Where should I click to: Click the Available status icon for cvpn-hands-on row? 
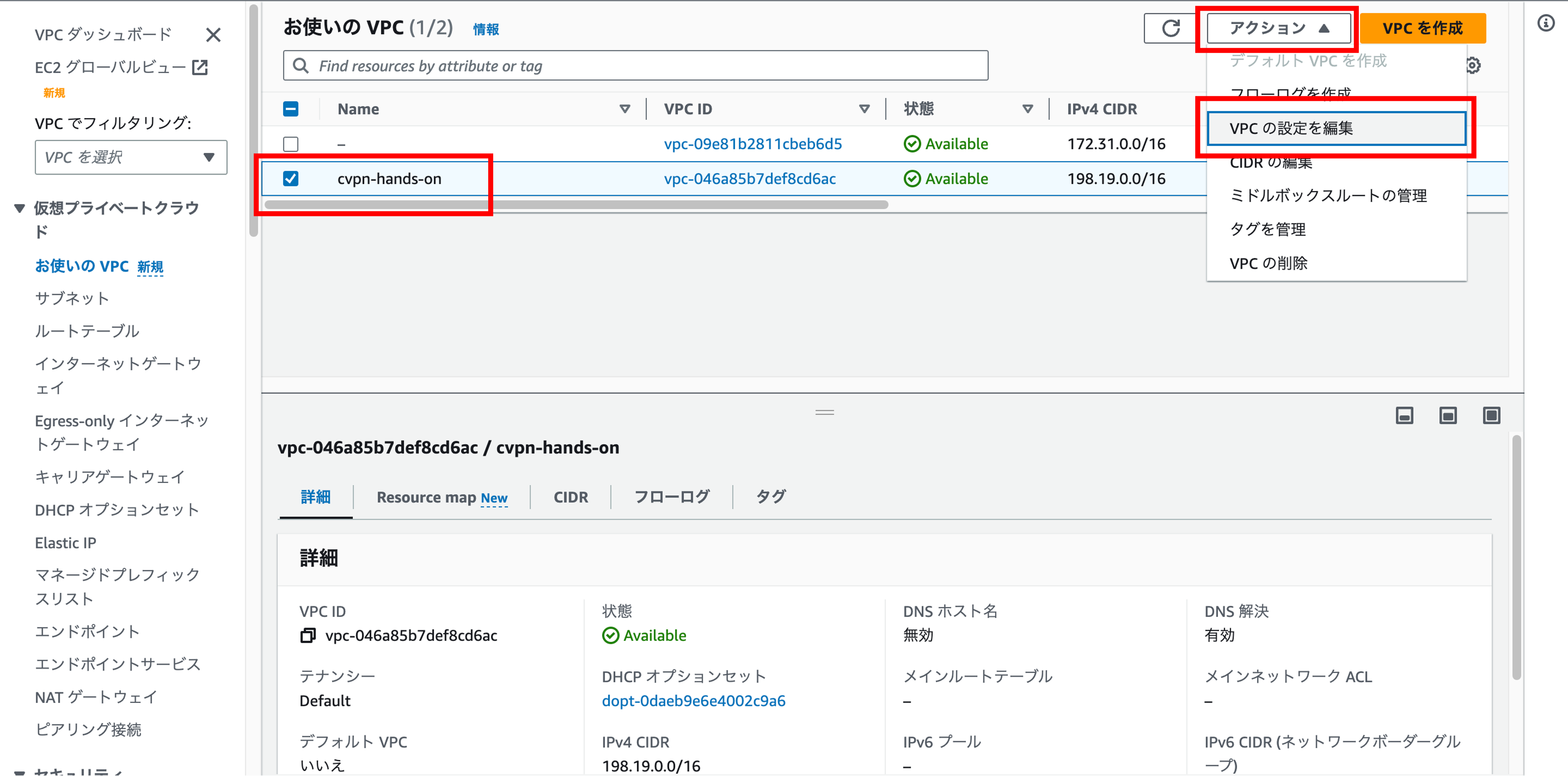(x=912, y=179)
